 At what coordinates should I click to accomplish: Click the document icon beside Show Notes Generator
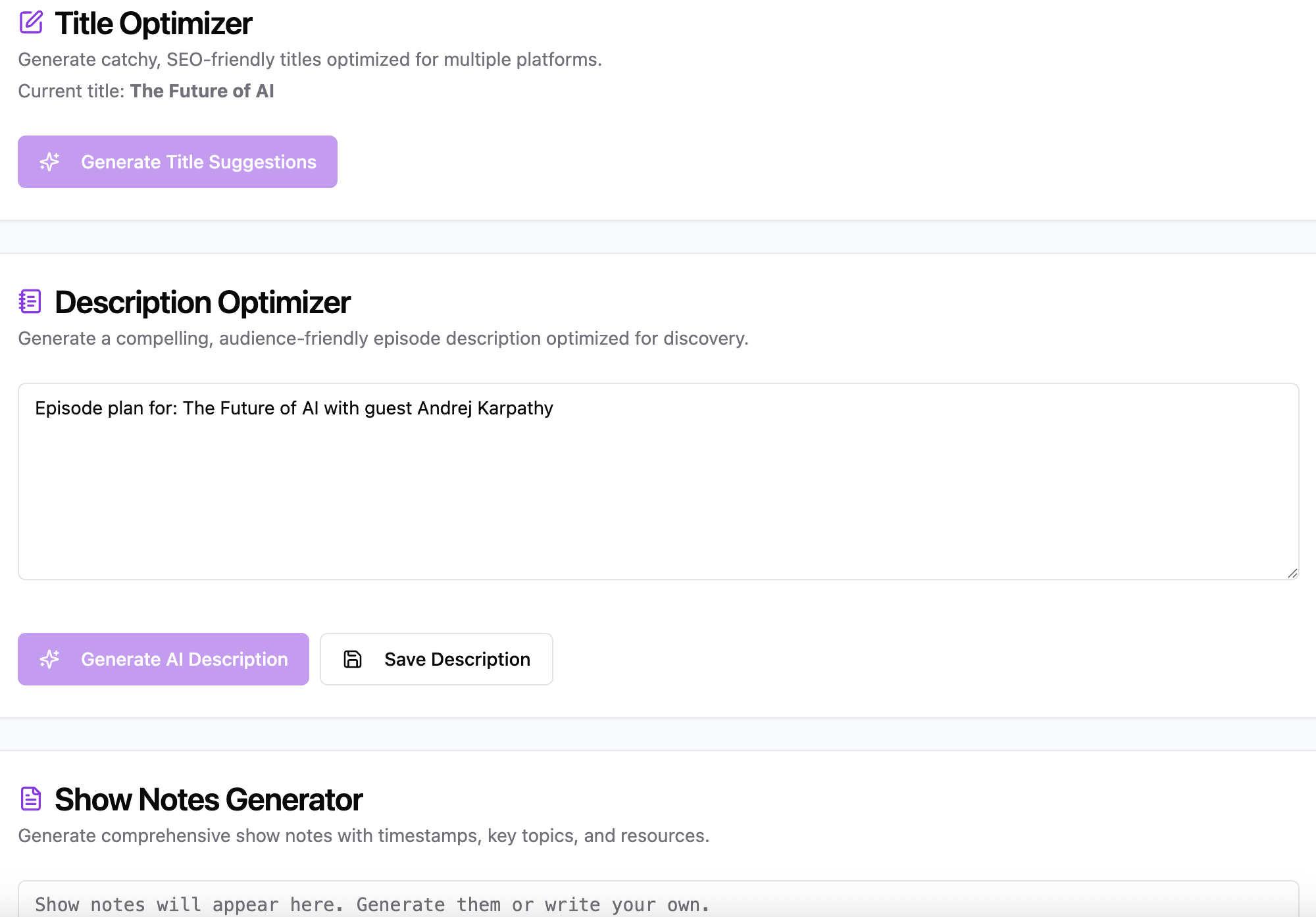[31, 799]
